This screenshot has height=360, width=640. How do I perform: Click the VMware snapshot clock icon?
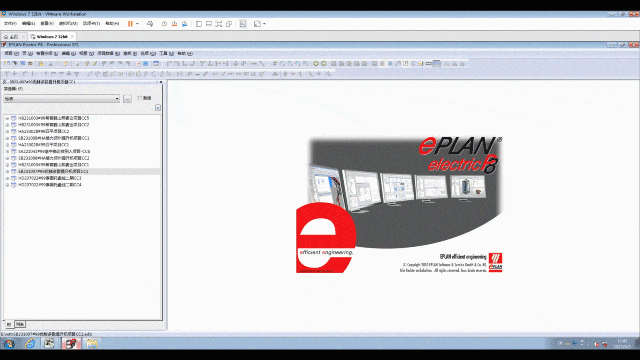coord(164,24)
